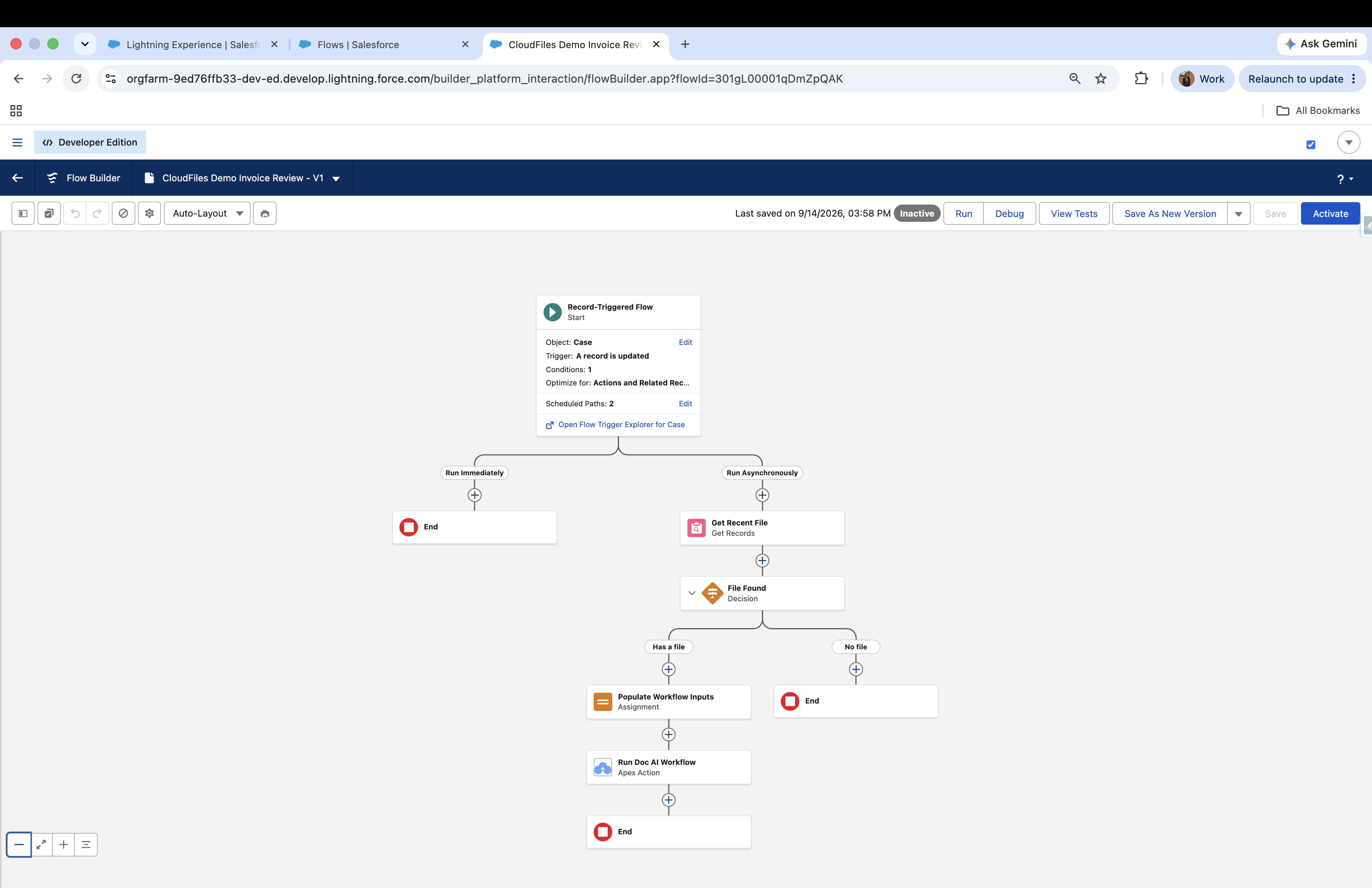Open flow settings gear icon
This screenshot has width=1372, height=888.
149,213
